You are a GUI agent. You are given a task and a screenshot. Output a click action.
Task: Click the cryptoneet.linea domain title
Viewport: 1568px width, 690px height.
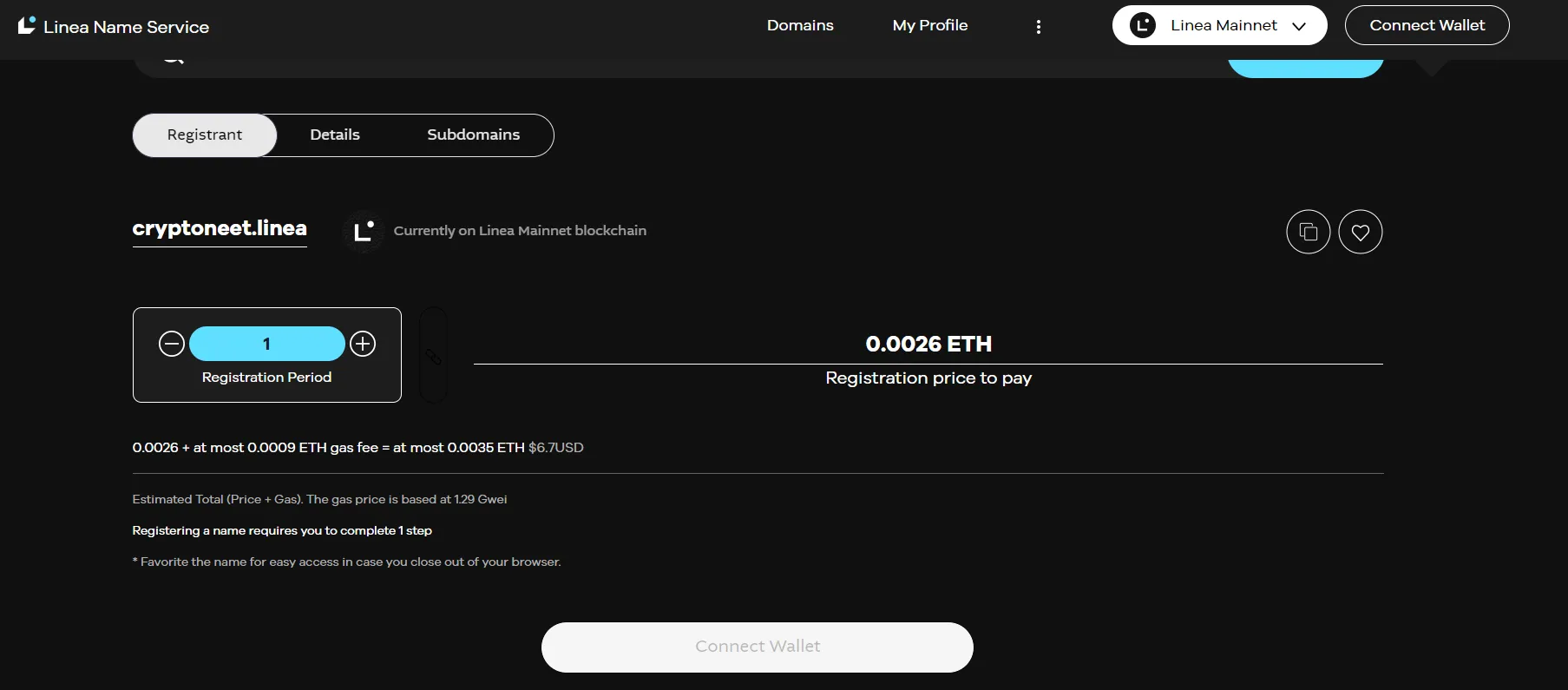click(220, 228)
